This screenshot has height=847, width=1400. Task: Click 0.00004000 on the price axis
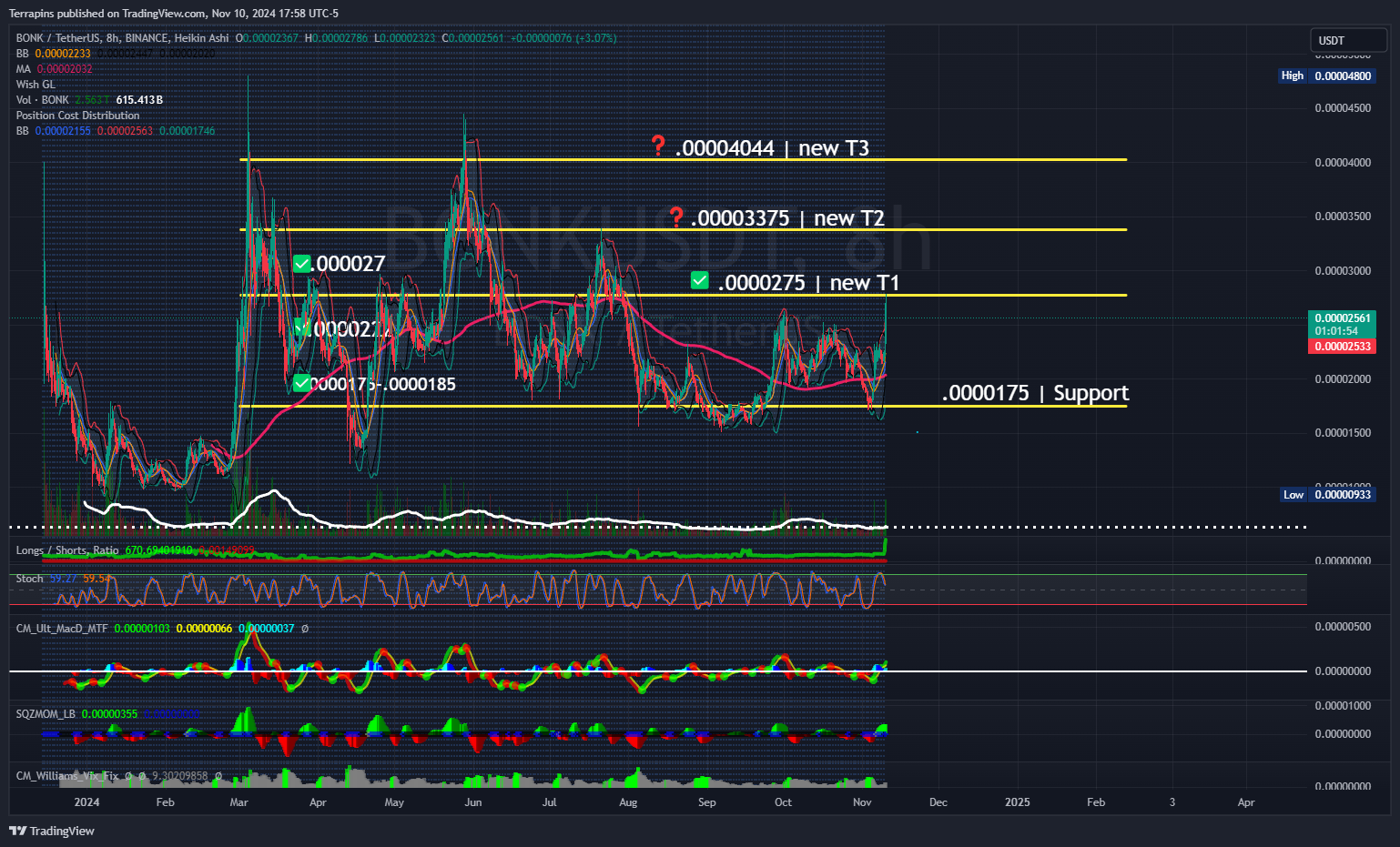1343,163
